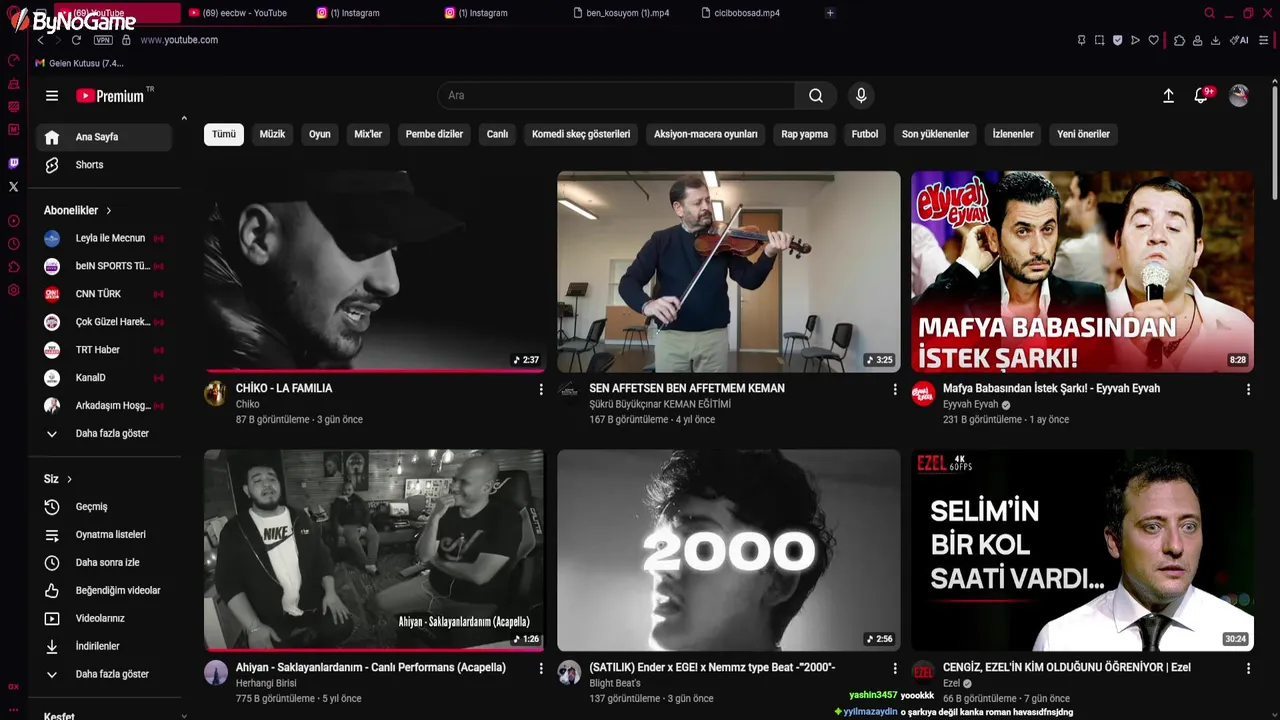
Task: Open the Eyyvah Eyvah channel link
Action: pyautogui.click(x=971, y=405)
